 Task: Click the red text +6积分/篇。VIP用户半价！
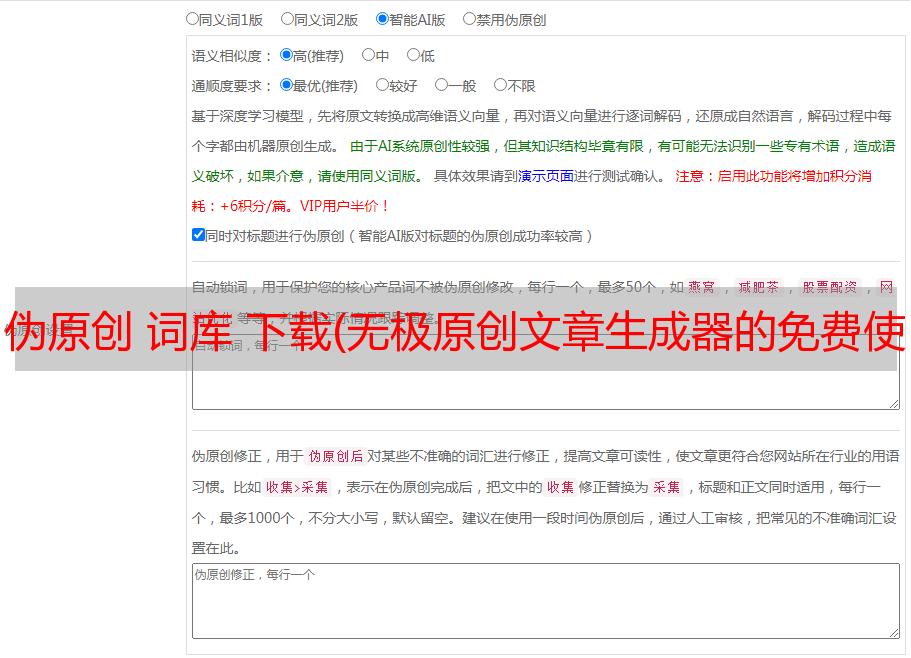coord(304,206)
